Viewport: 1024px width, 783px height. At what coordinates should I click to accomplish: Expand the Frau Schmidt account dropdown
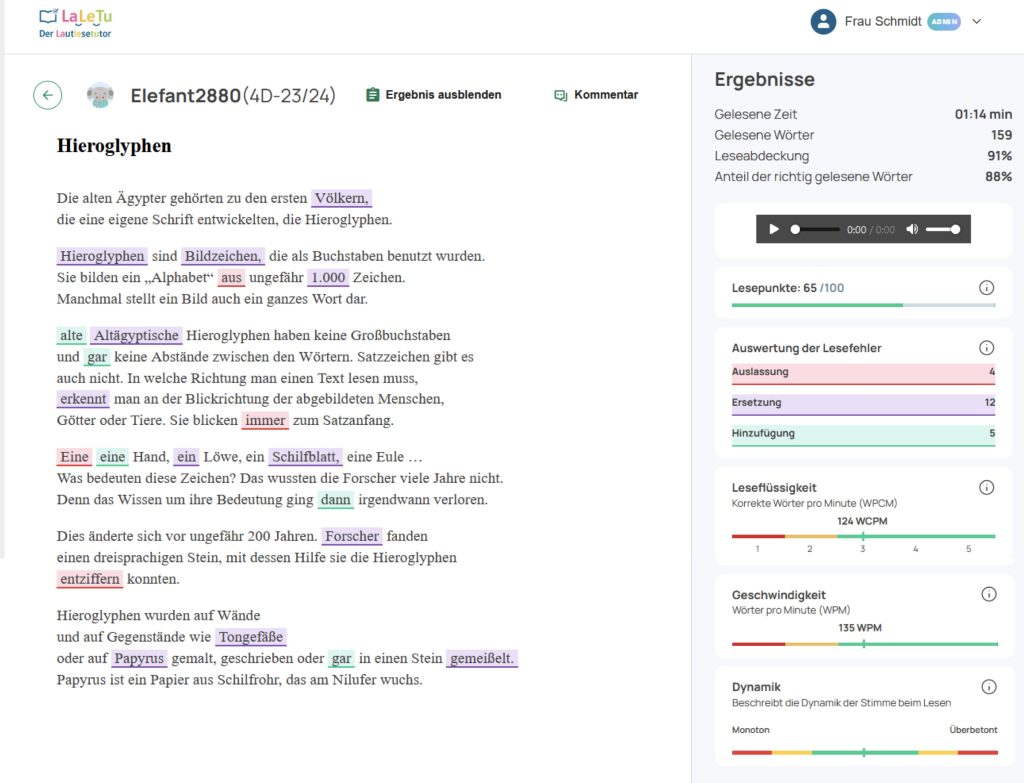977,22
